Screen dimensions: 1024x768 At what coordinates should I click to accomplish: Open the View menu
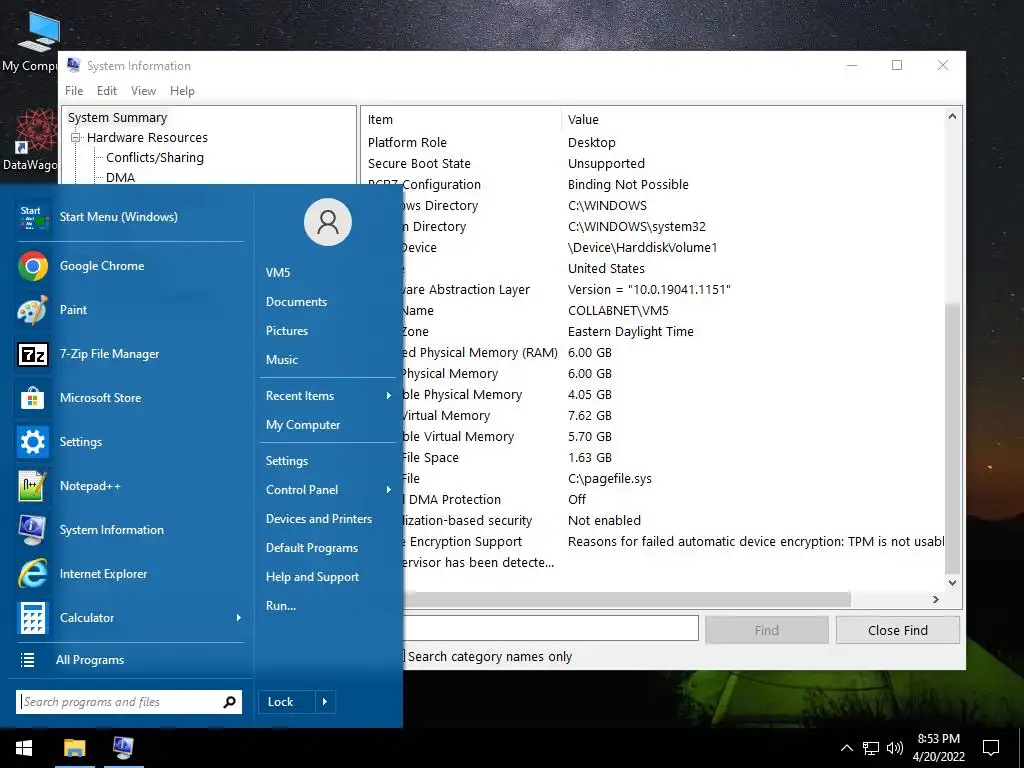pos(143,91)
